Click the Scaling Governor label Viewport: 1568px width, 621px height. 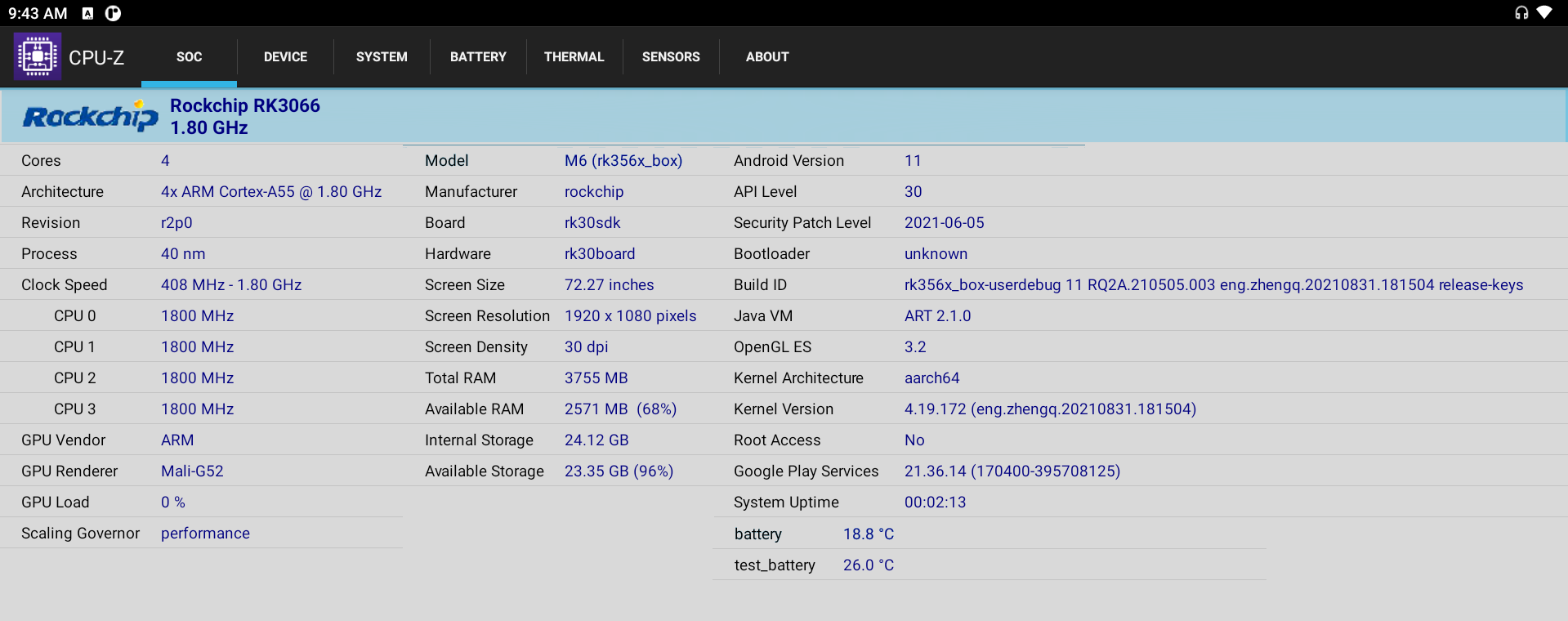coord(81,534)
